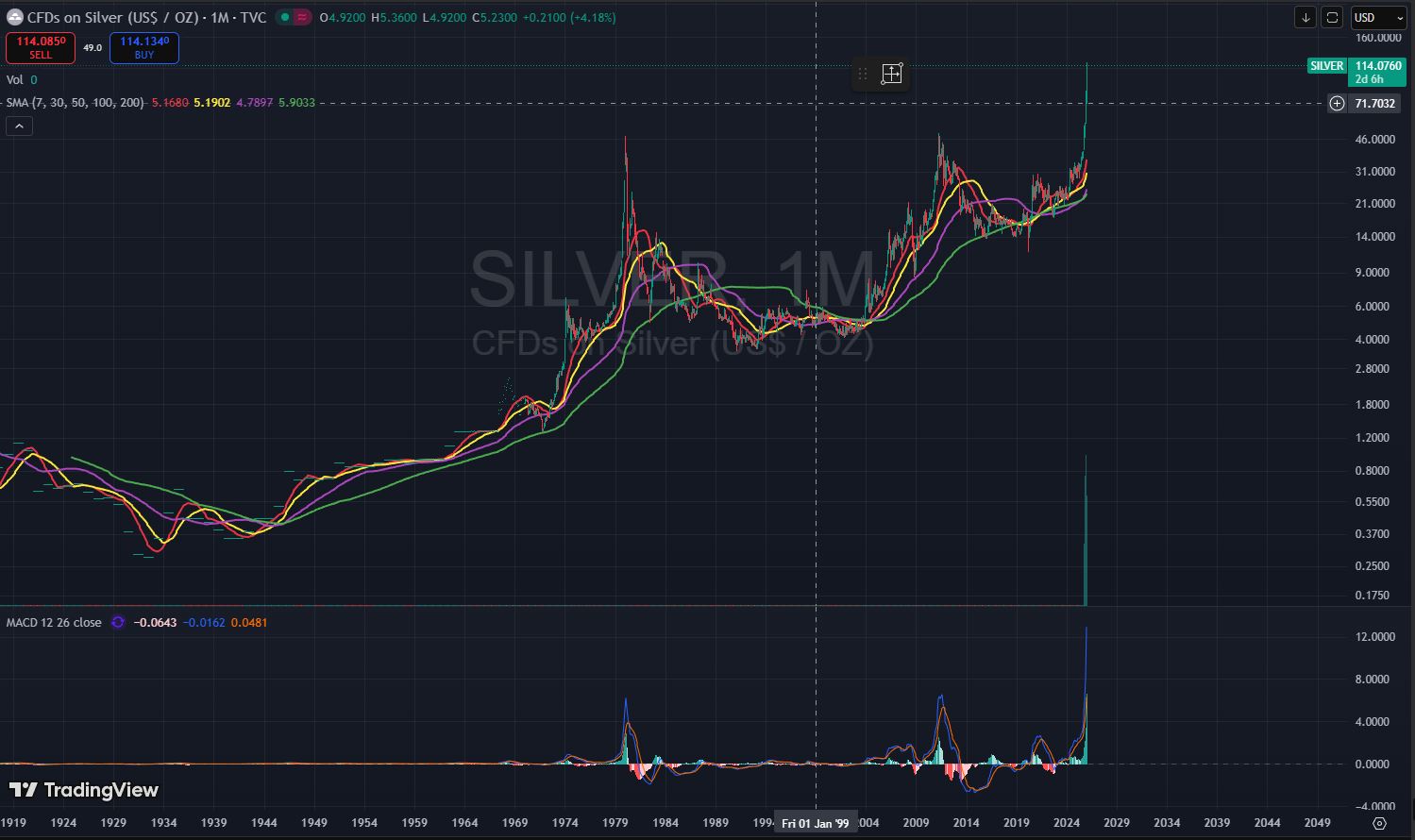This screenshot has width=1415, height=840.
Task: Click the 1944 label on time axis
Action: point(264,823)
